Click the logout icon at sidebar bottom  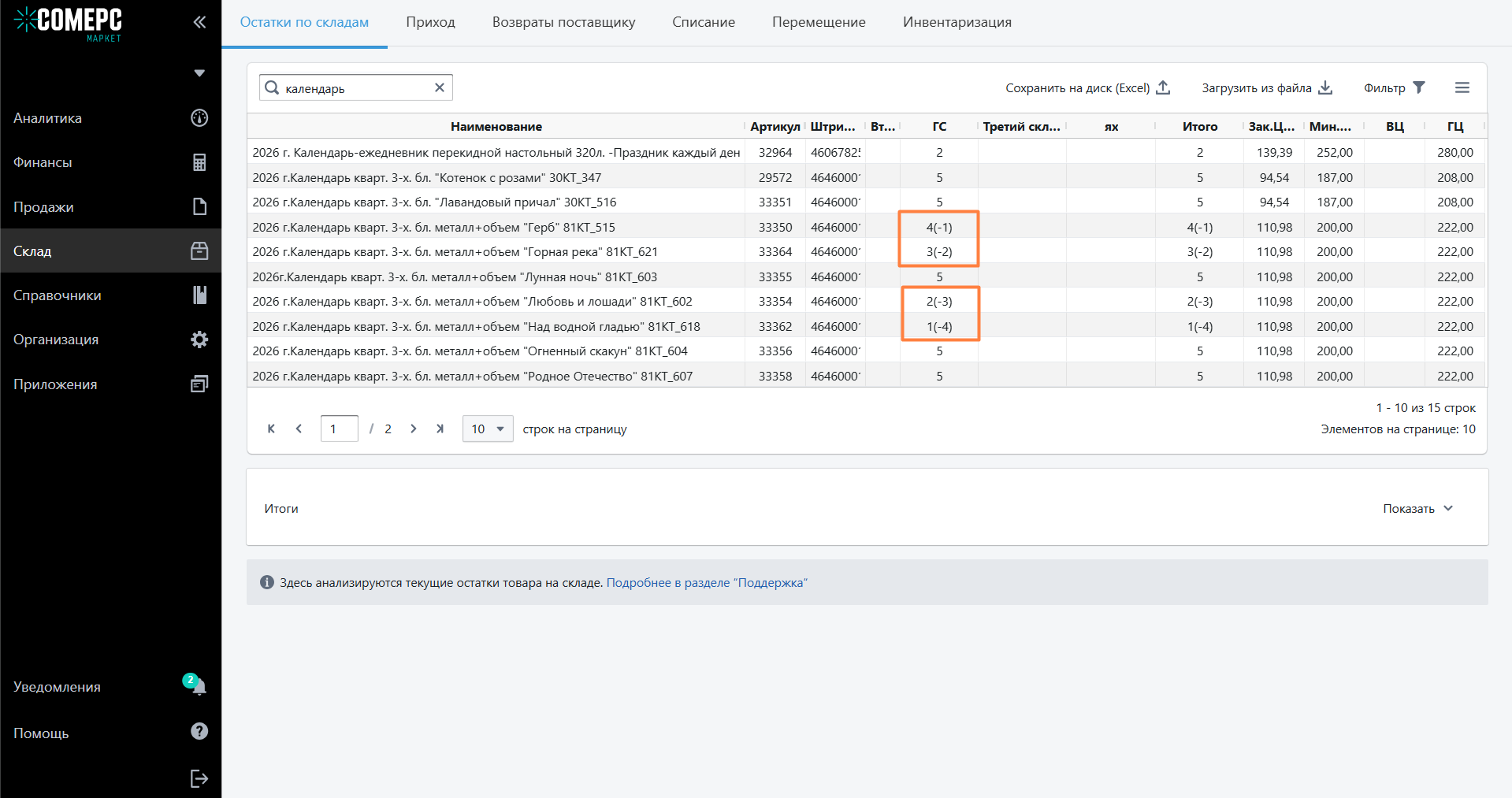pyautogui.click(x=199, y=778)
